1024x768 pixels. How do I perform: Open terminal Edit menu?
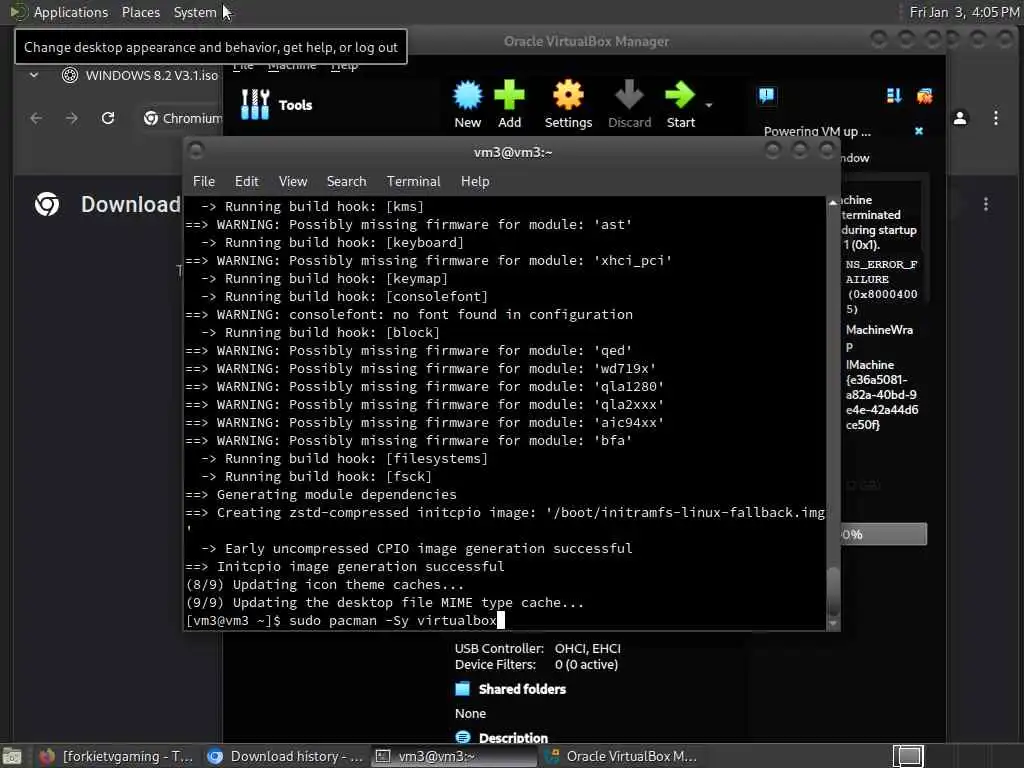pyautogui.click(x=246, y=182)
